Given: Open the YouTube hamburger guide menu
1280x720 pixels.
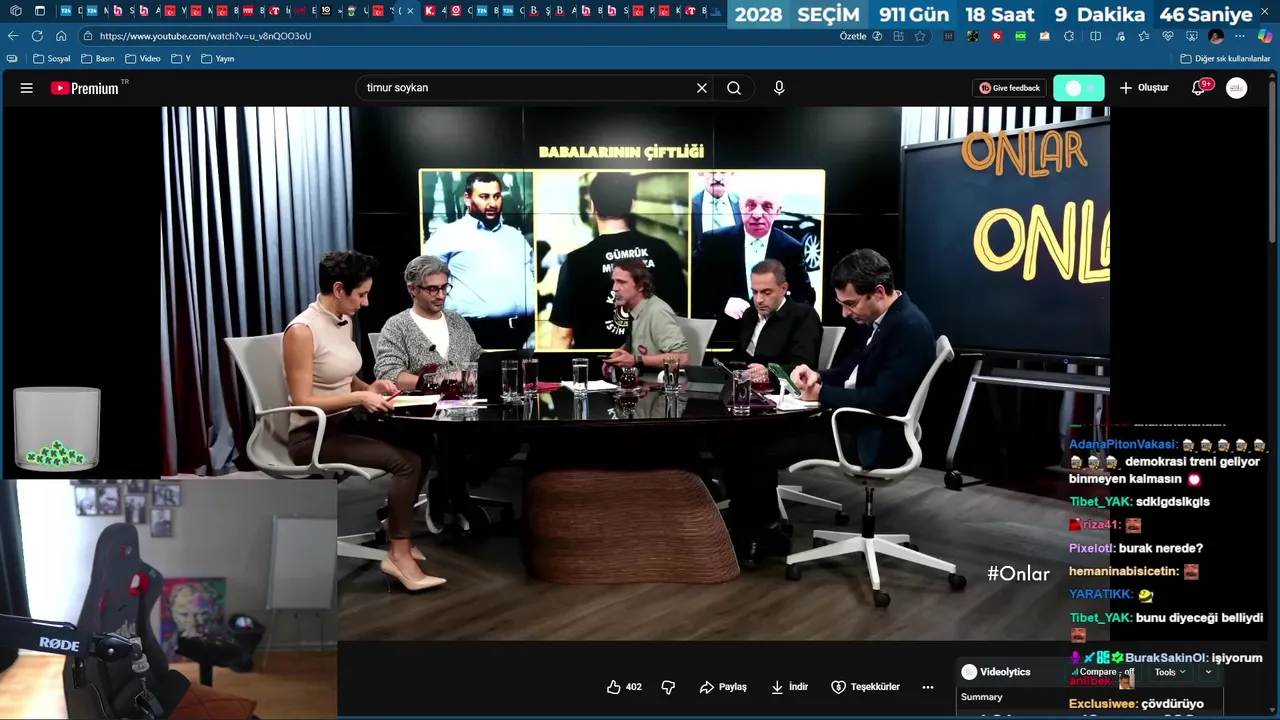Looking at the screenshot, I should coord(27,88).
